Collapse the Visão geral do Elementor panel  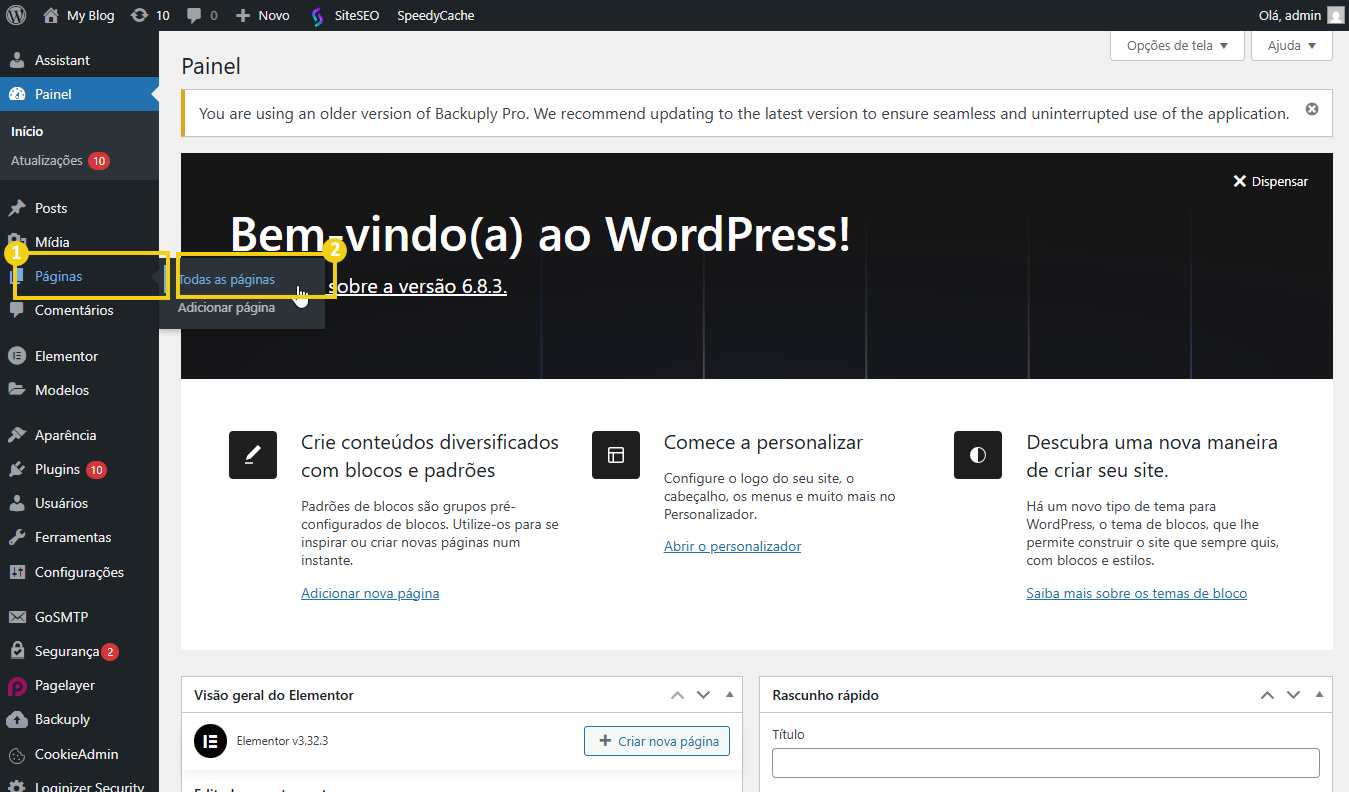730,695
